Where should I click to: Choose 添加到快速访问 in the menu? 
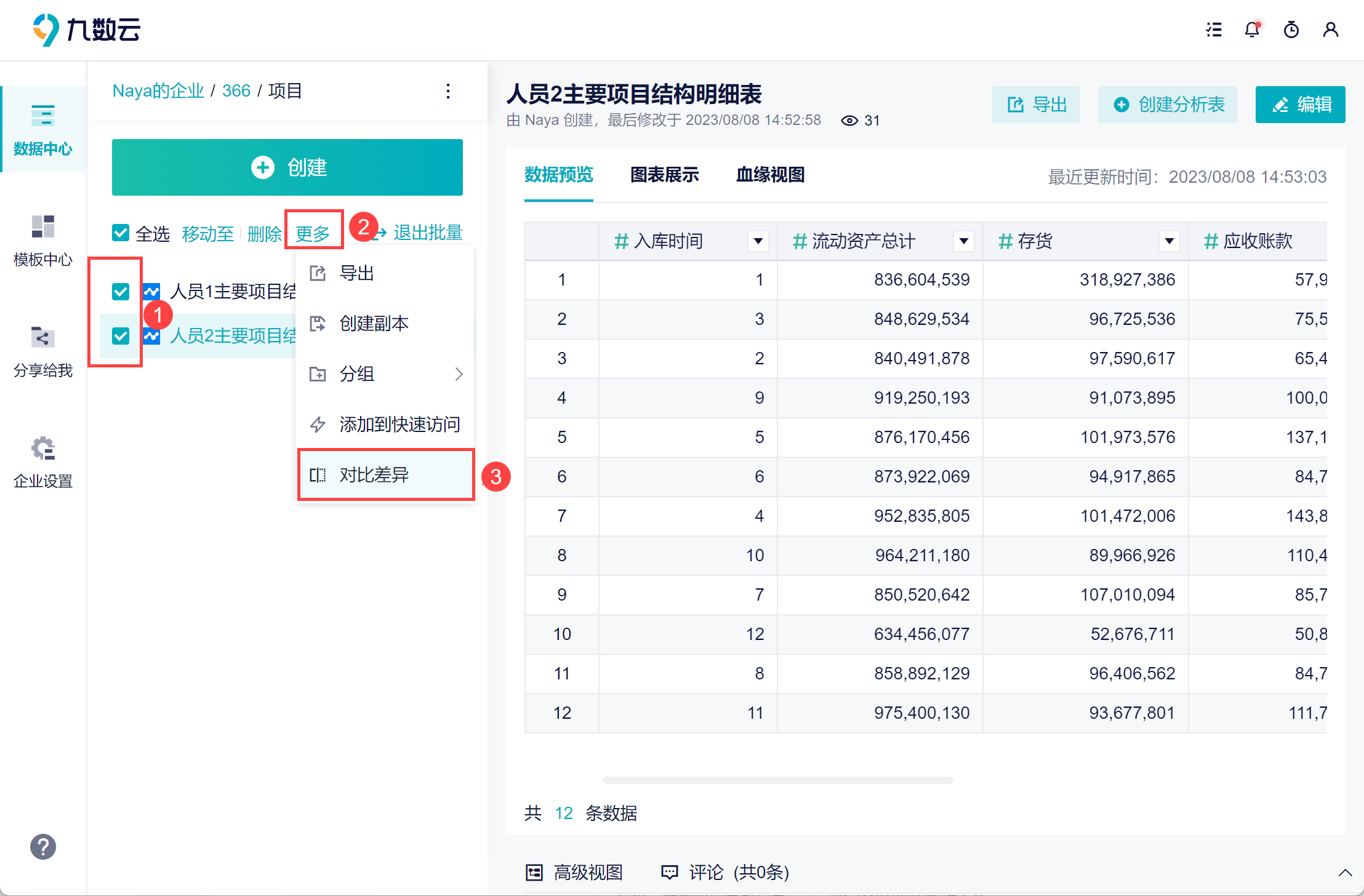click(385, 424)
